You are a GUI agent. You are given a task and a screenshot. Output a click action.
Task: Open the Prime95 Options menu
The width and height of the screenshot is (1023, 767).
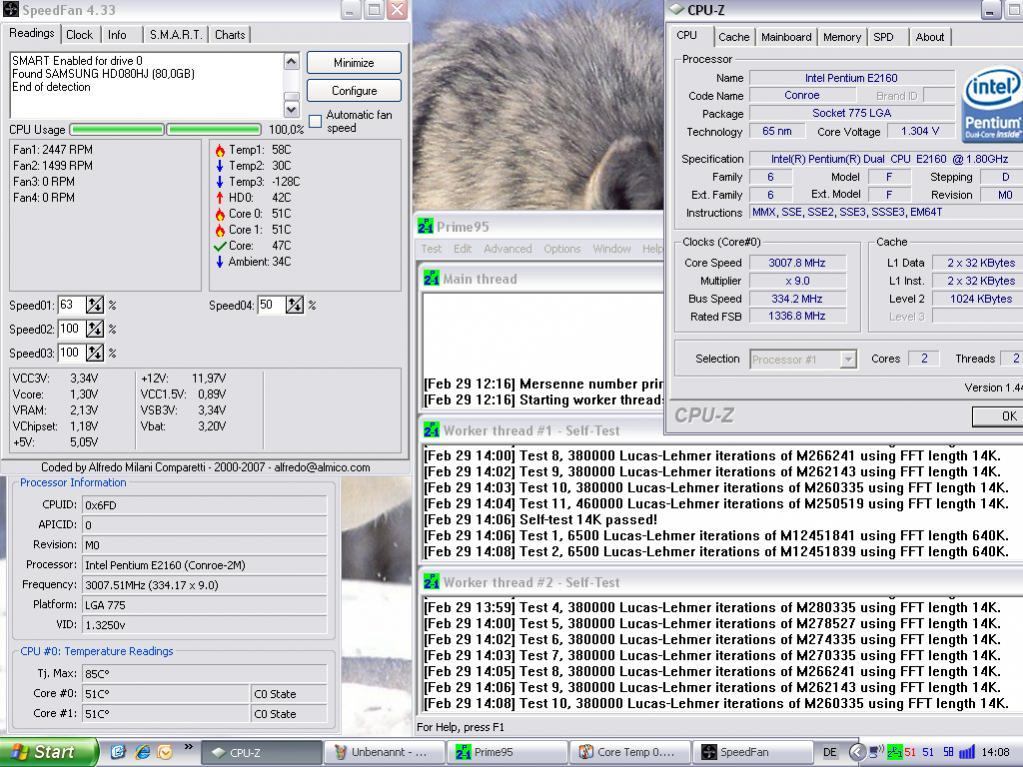[x=562, y=248]
